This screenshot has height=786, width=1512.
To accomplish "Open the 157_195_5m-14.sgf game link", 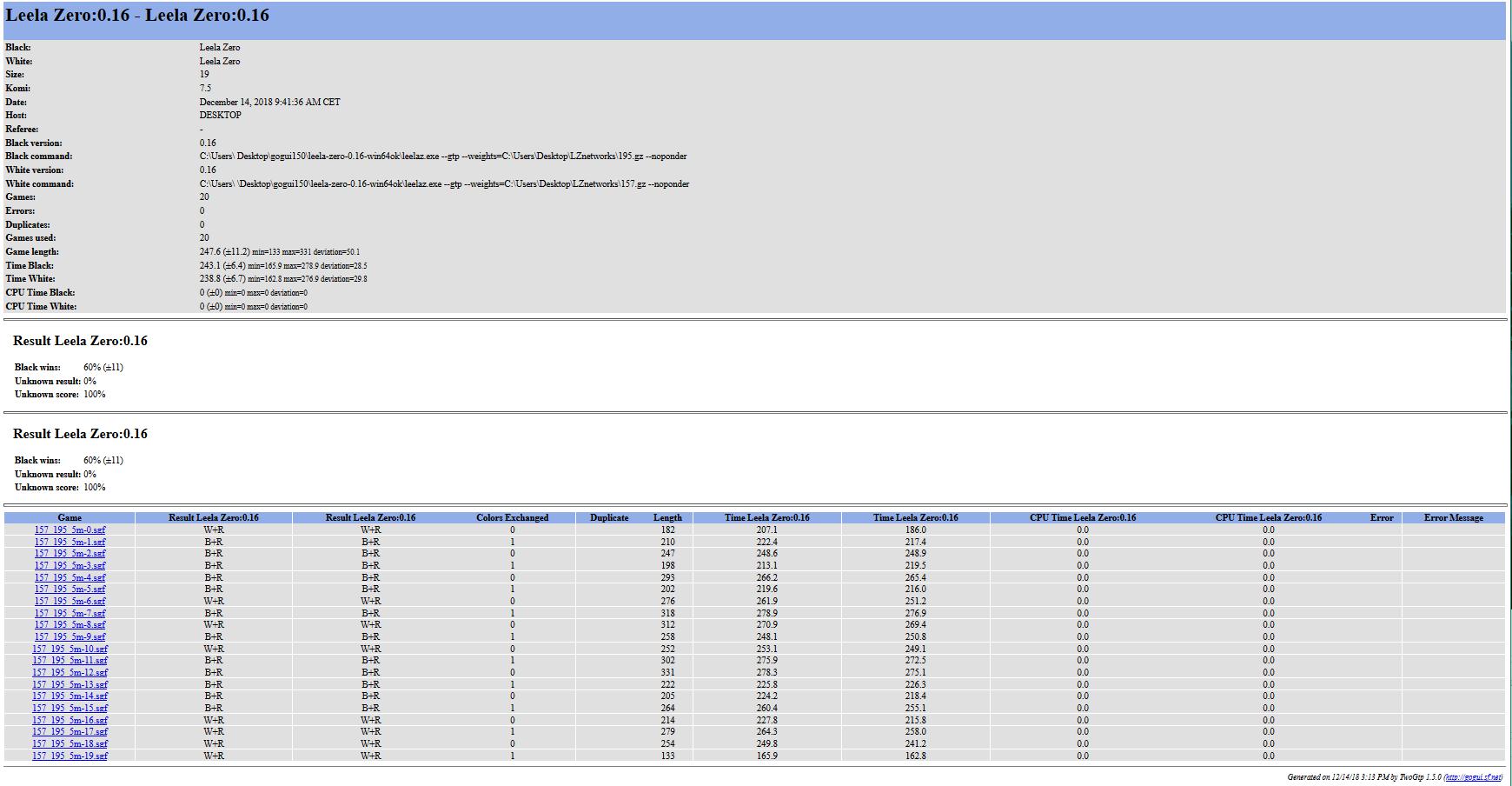I will point(70,696).
